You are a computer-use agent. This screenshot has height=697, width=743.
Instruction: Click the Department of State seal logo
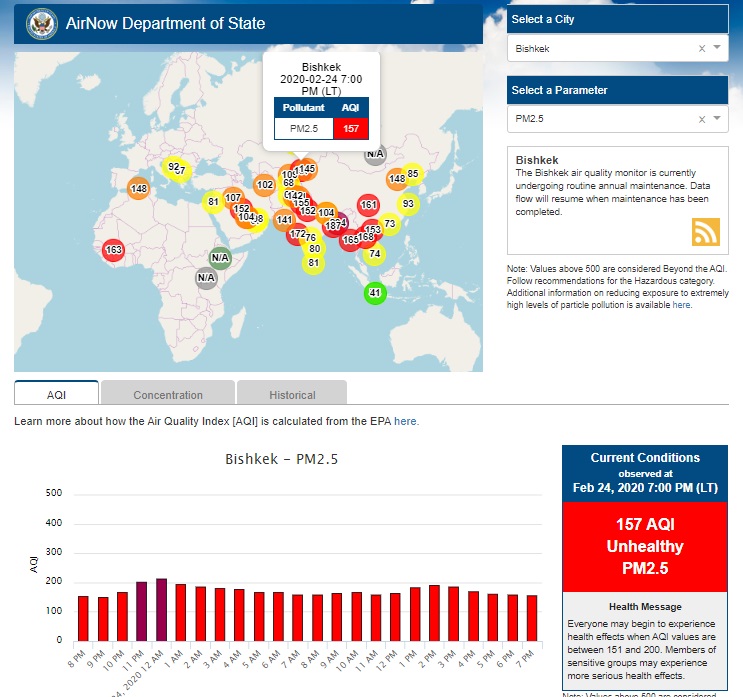(x=41, y=23)
